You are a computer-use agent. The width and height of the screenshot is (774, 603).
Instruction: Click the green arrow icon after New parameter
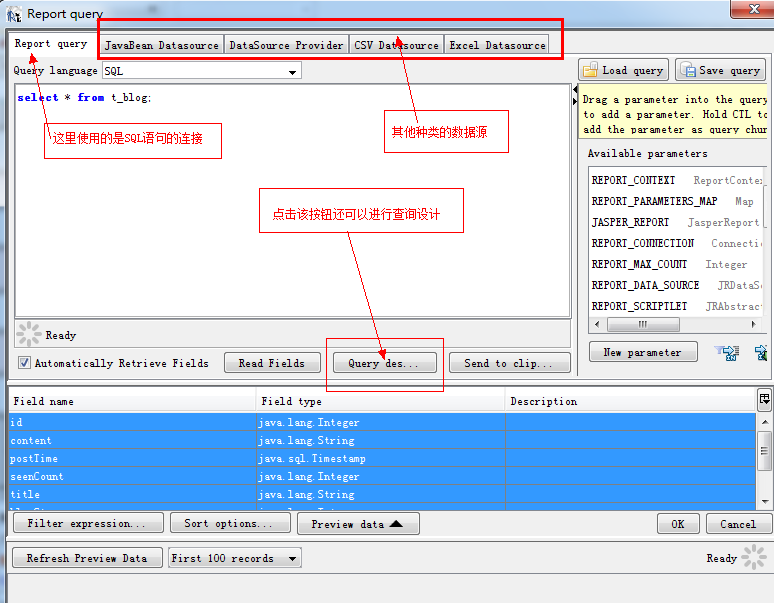[x=761, y=352]
